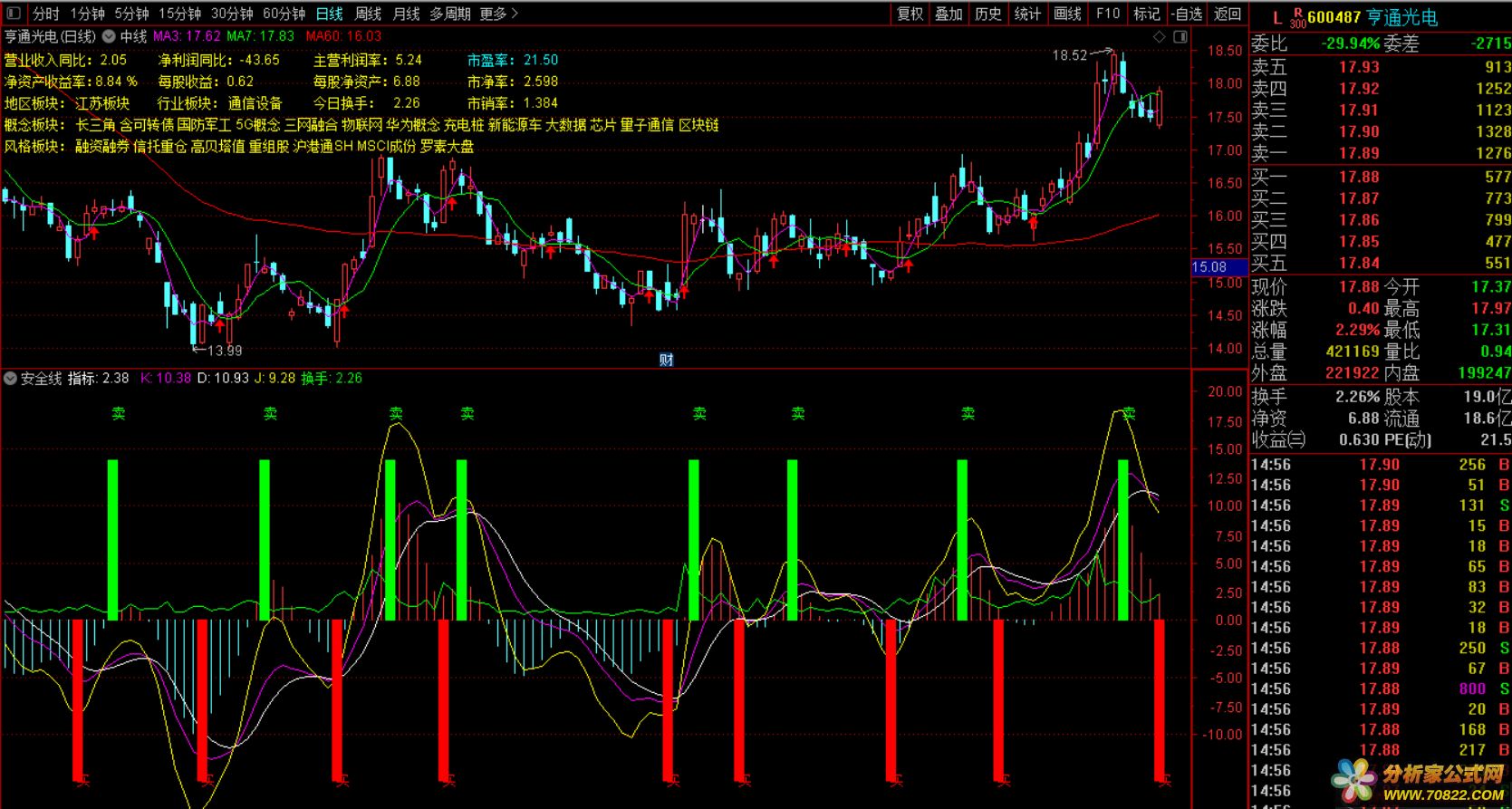
Task: Open the 安全线 indicator dropdown arrow
Action: 10,379
